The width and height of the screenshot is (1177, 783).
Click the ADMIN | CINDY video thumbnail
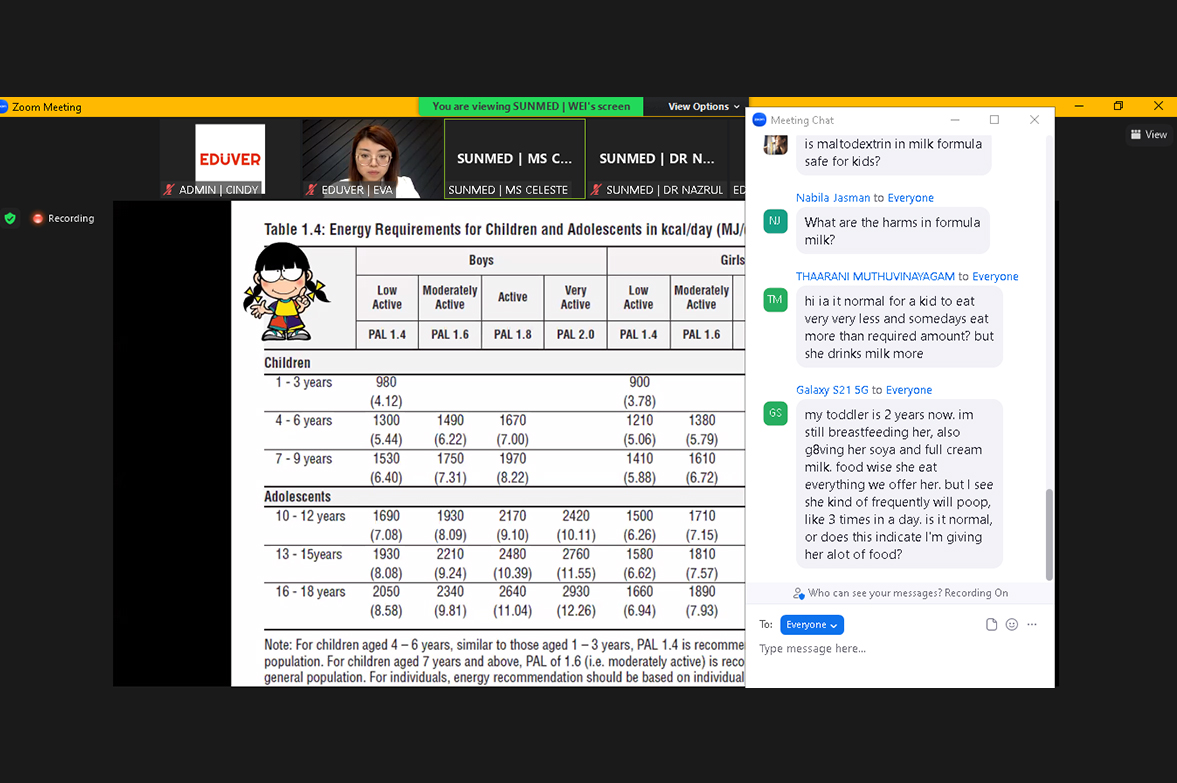point(230,159)
